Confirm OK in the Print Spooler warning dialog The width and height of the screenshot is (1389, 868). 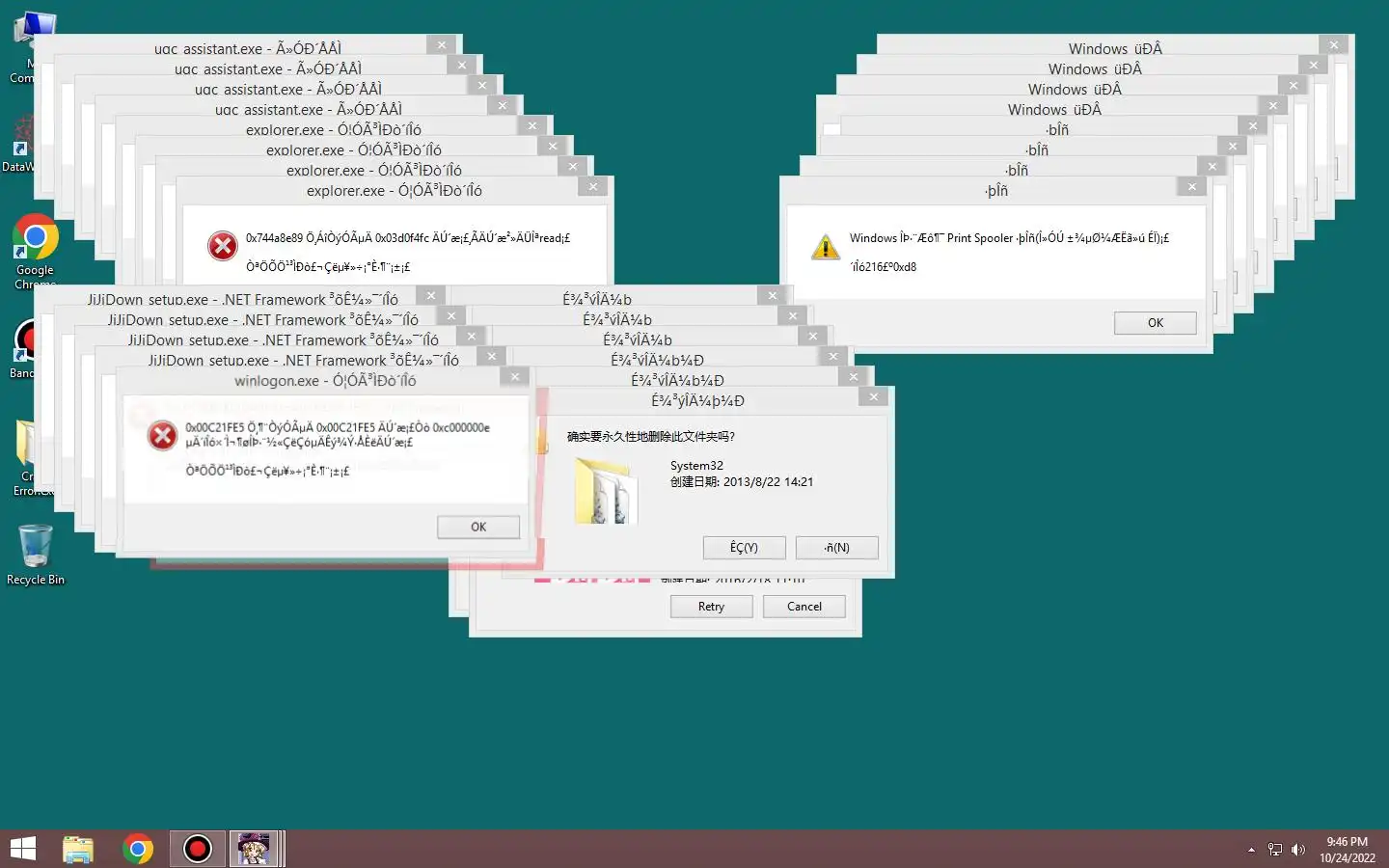coord(1156,323)
